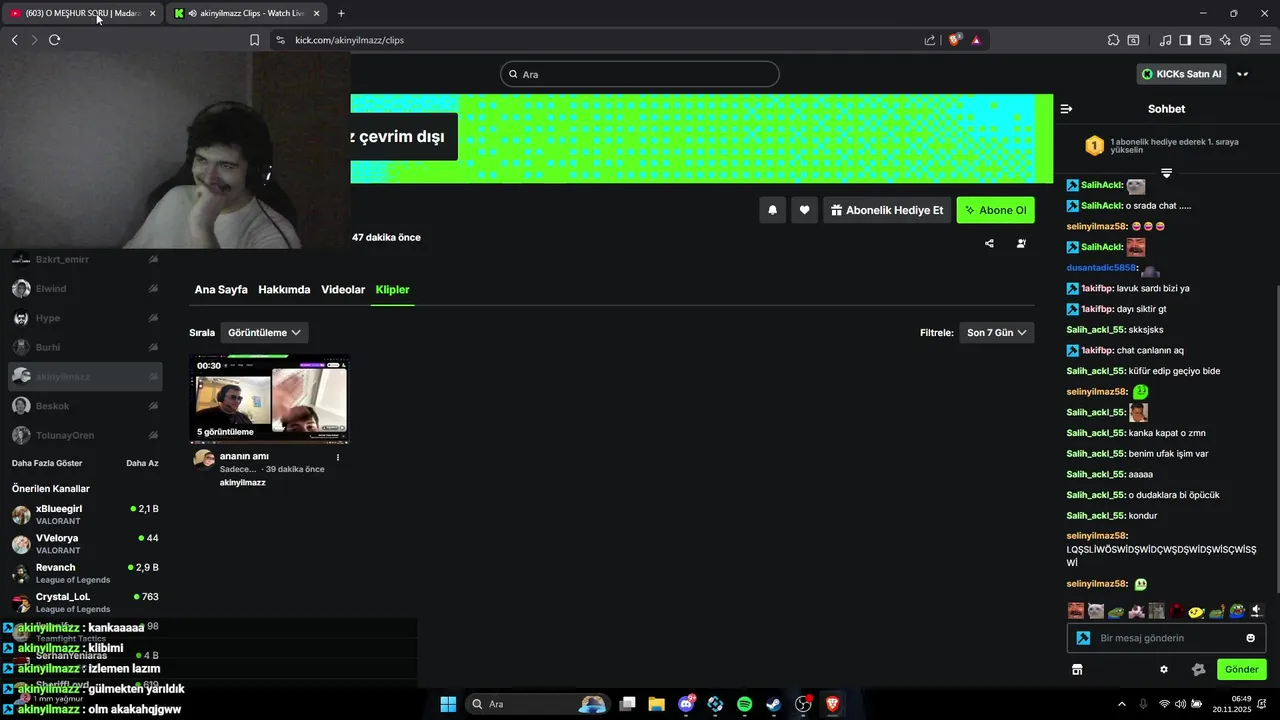Open Discord from the taskbar
The width and height of the screenshot is (1280, 720).
point(686,704)
